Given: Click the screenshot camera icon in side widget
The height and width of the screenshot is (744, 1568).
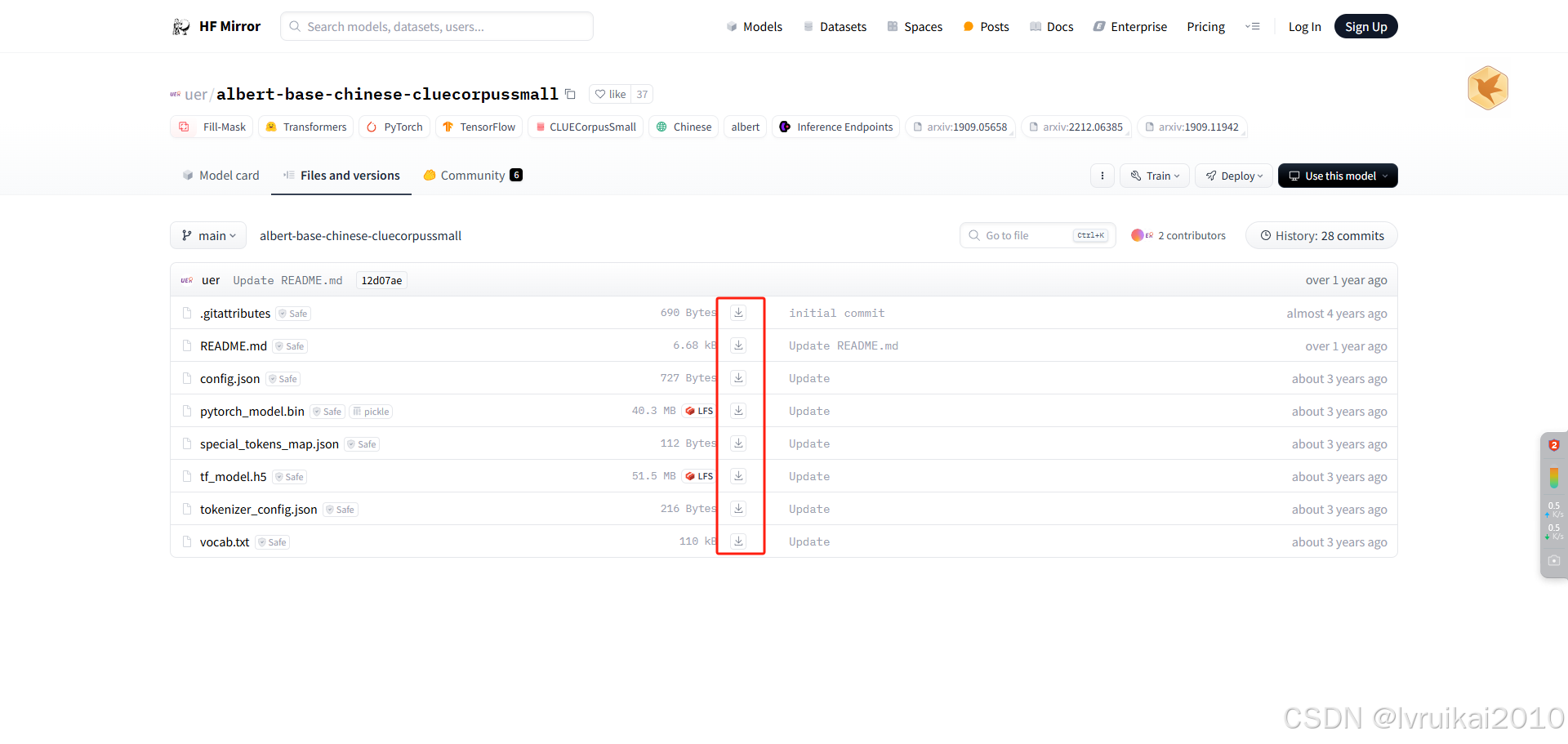Looking at the screenshot, I should click(x=1554, y=560).
